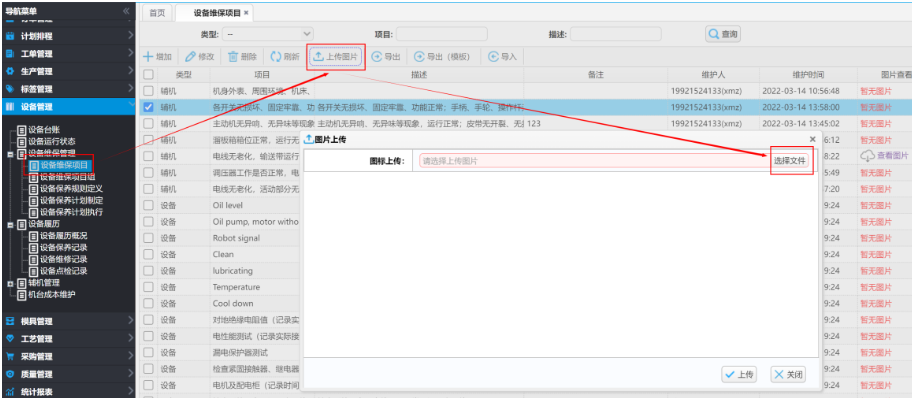
Task: Collapse the 设备维保管理 tree node
Action: 10,154
